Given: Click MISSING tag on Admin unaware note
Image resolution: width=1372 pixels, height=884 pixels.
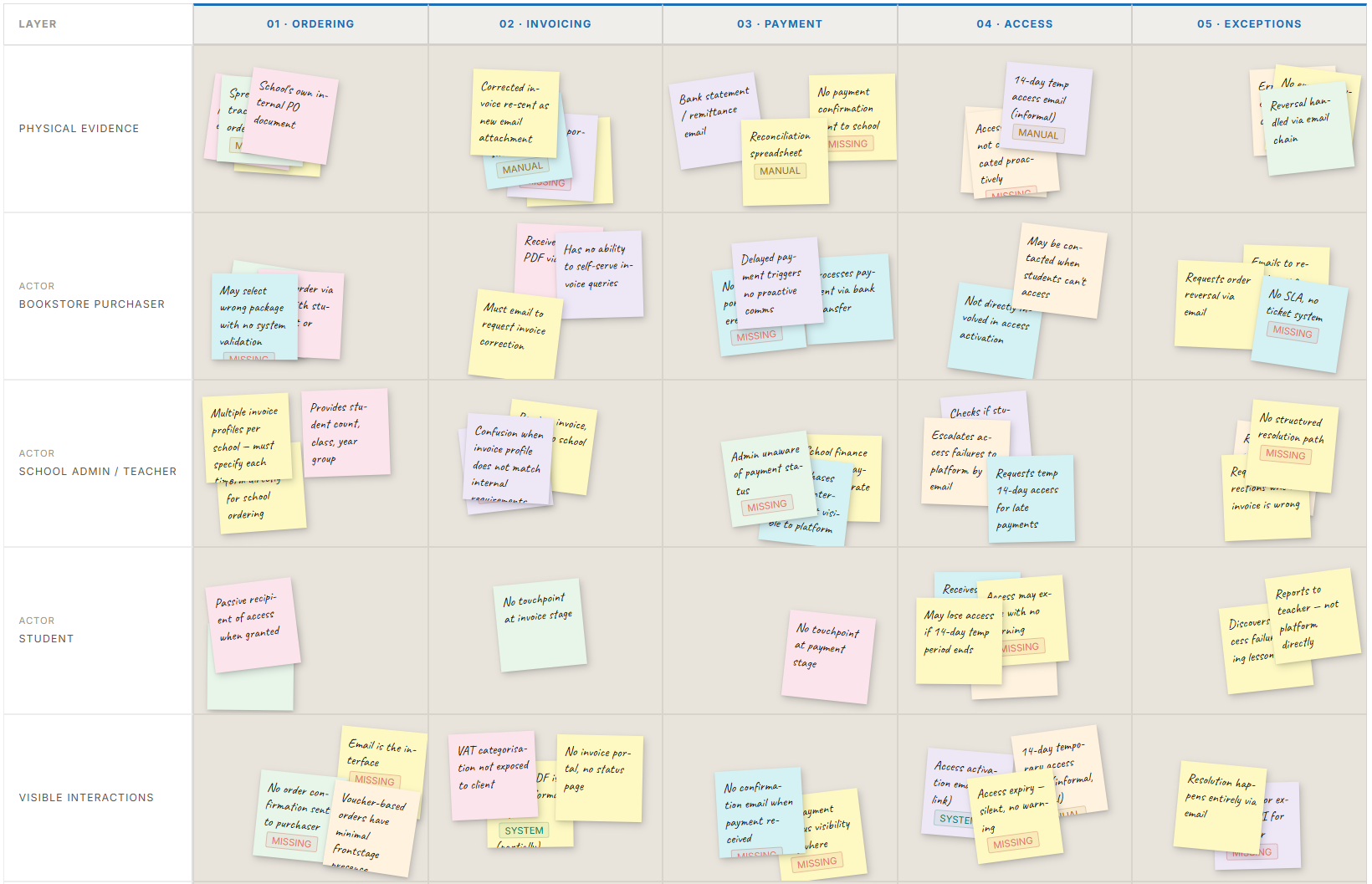Looking at the screenshot, I should coord(766,505).
